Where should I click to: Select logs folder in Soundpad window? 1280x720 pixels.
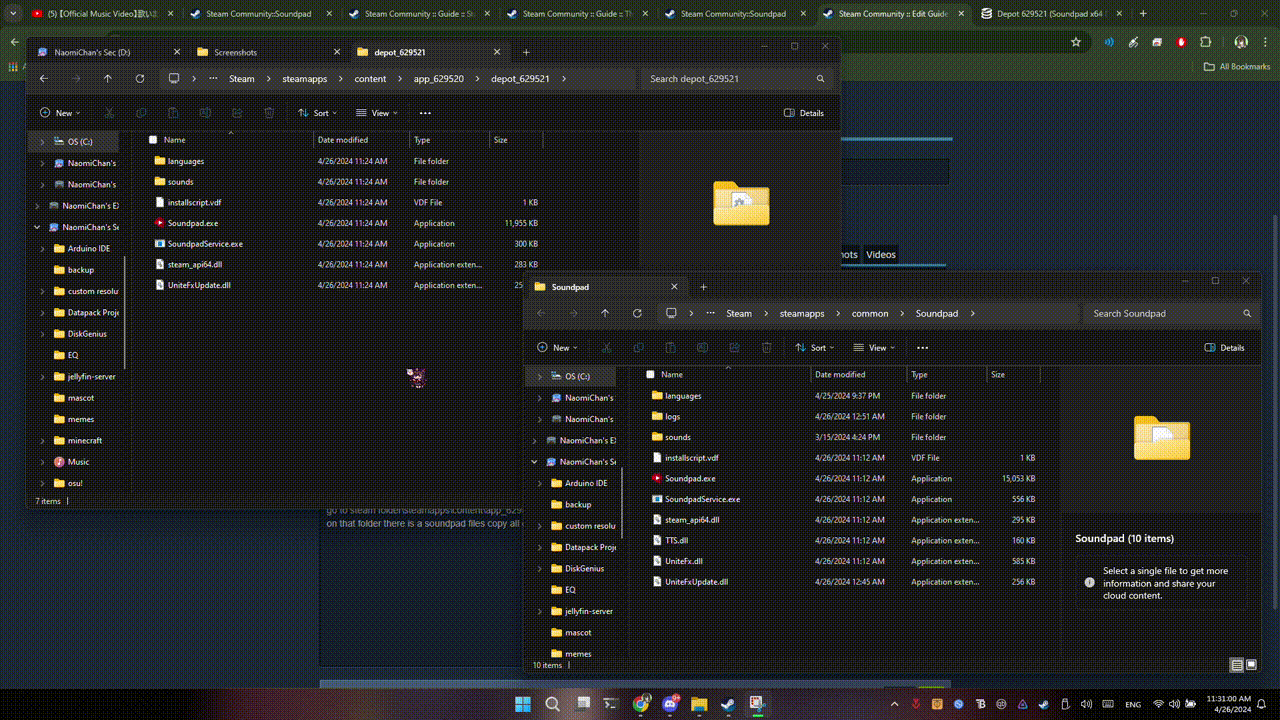click(673, 416)
